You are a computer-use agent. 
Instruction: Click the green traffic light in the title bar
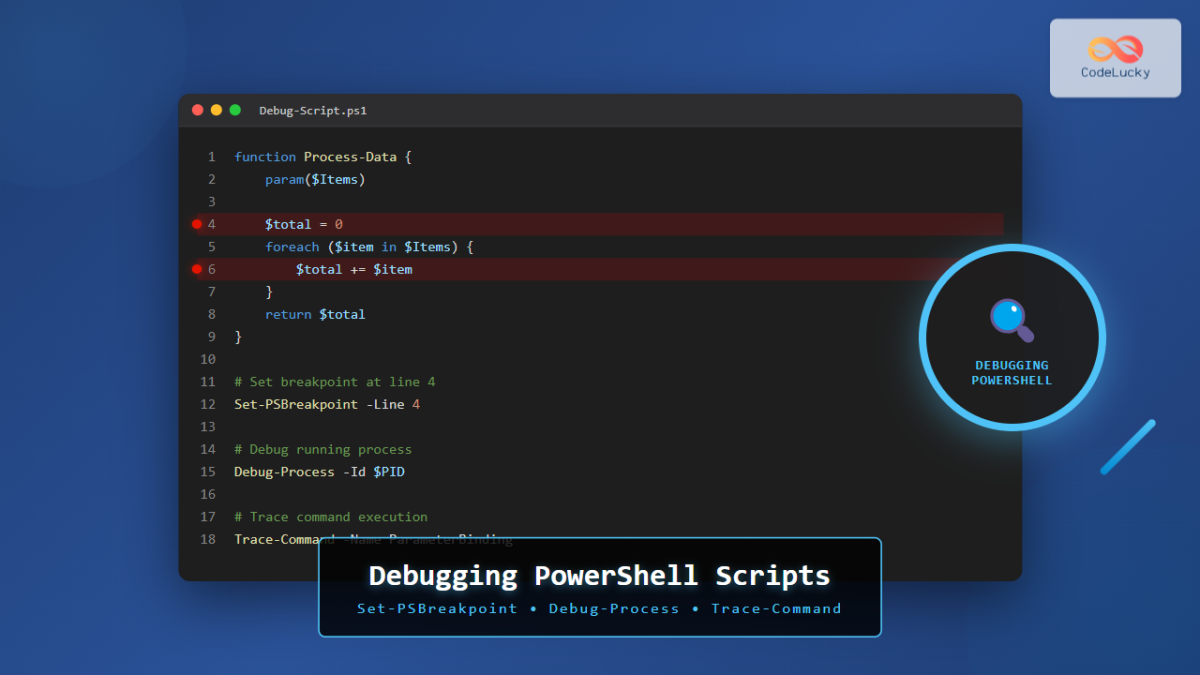(x=234, y=110)
